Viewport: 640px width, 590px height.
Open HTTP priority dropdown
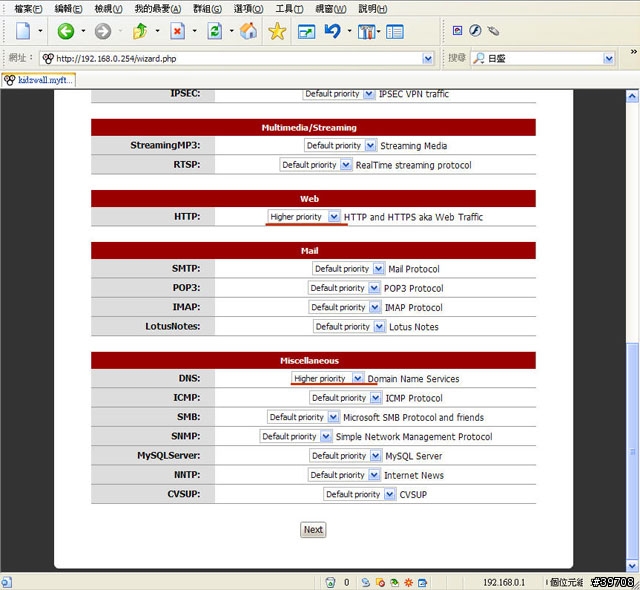click(x=303, y=217)
